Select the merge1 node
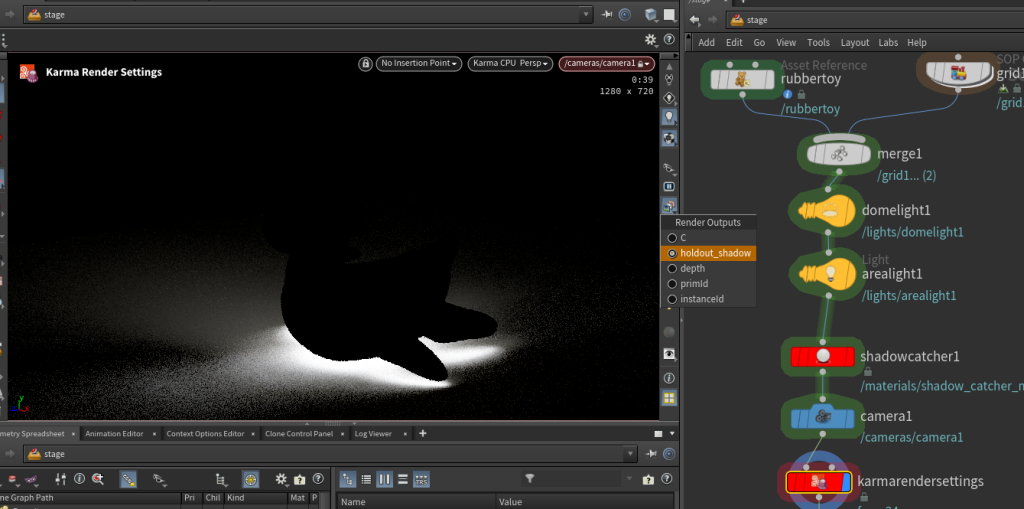 pos(838,155)
